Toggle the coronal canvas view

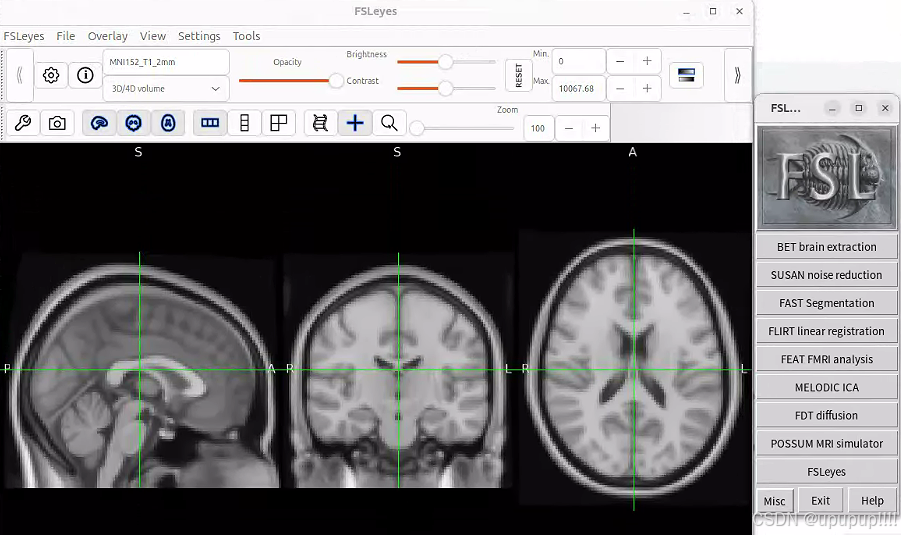point(134,123)
